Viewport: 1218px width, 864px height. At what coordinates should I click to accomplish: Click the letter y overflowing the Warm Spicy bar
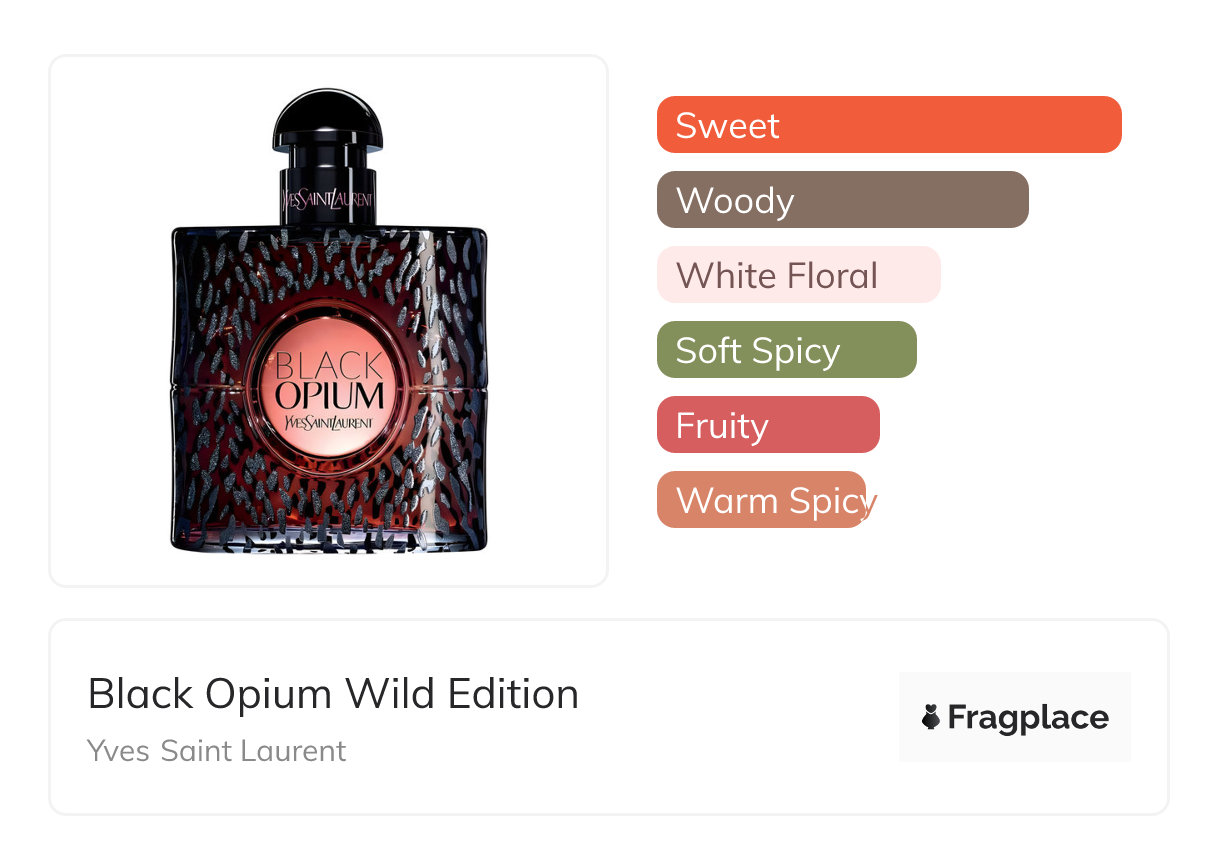tap(871, 504)
